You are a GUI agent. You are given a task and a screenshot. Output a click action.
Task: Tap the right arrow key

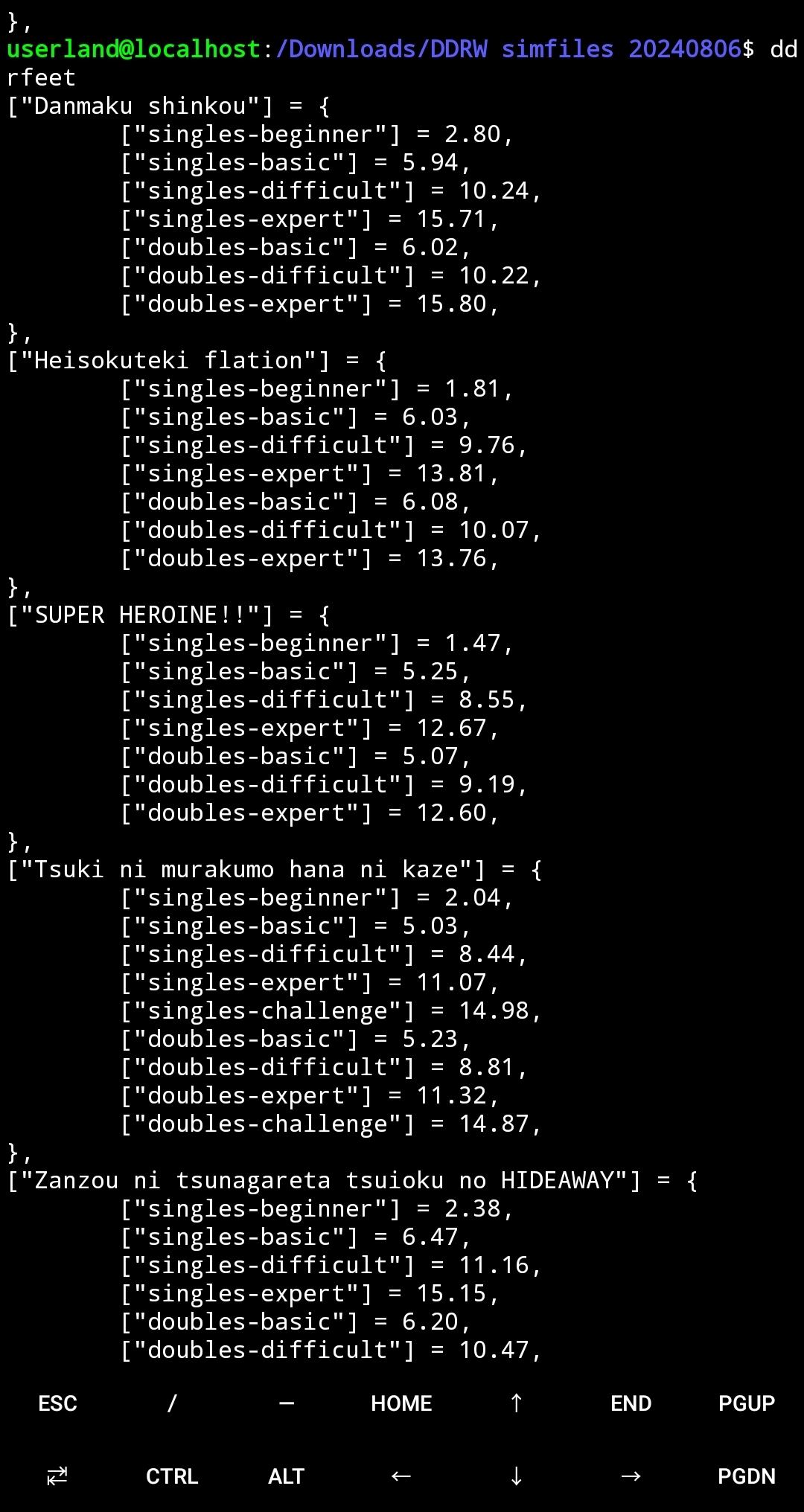coord(631,1476)
